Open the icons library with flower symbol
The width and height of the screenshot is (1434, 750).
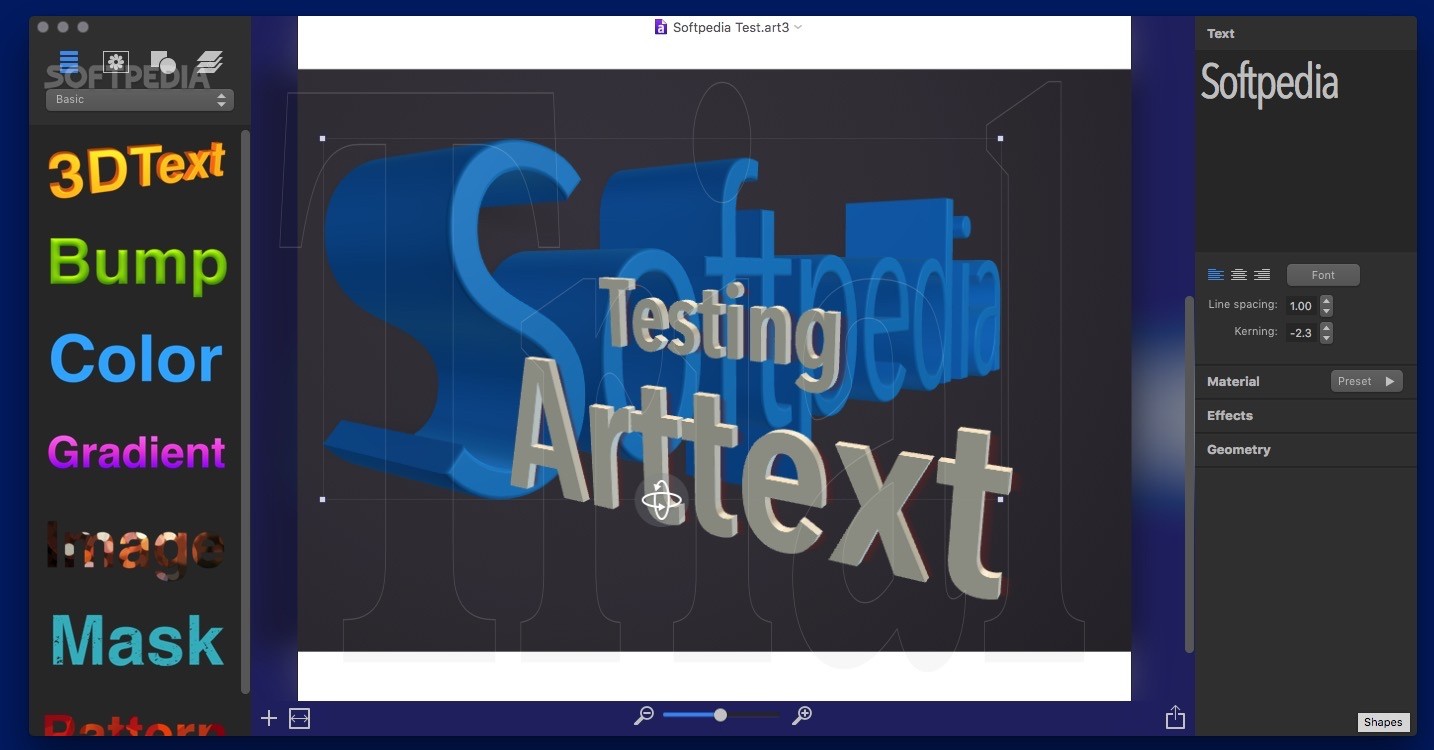[116, 62]
